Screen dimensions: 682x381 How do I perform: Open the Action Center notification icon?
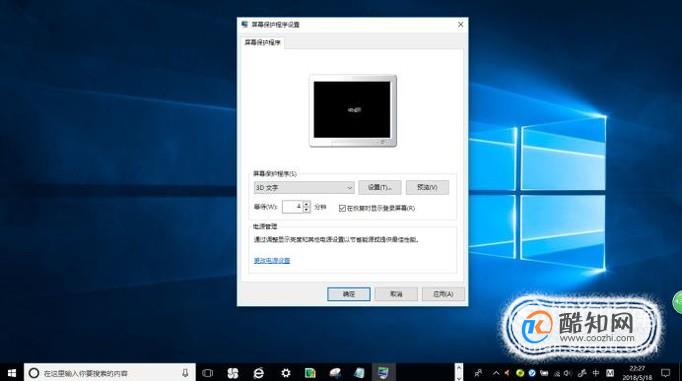point(665,373)
